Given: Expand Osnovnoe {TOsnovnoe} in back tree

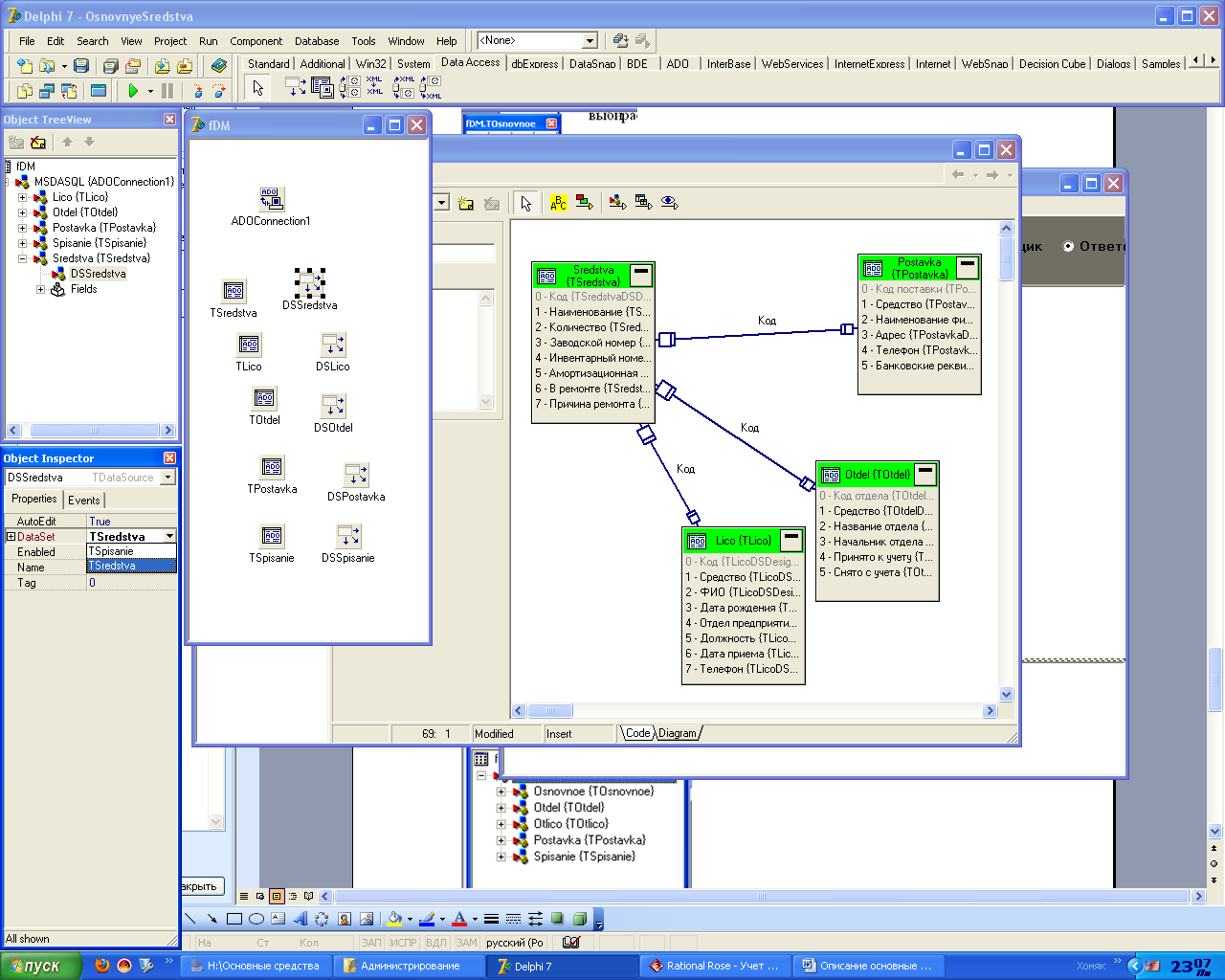Looking at the screenshot, I should click(501, 791).
